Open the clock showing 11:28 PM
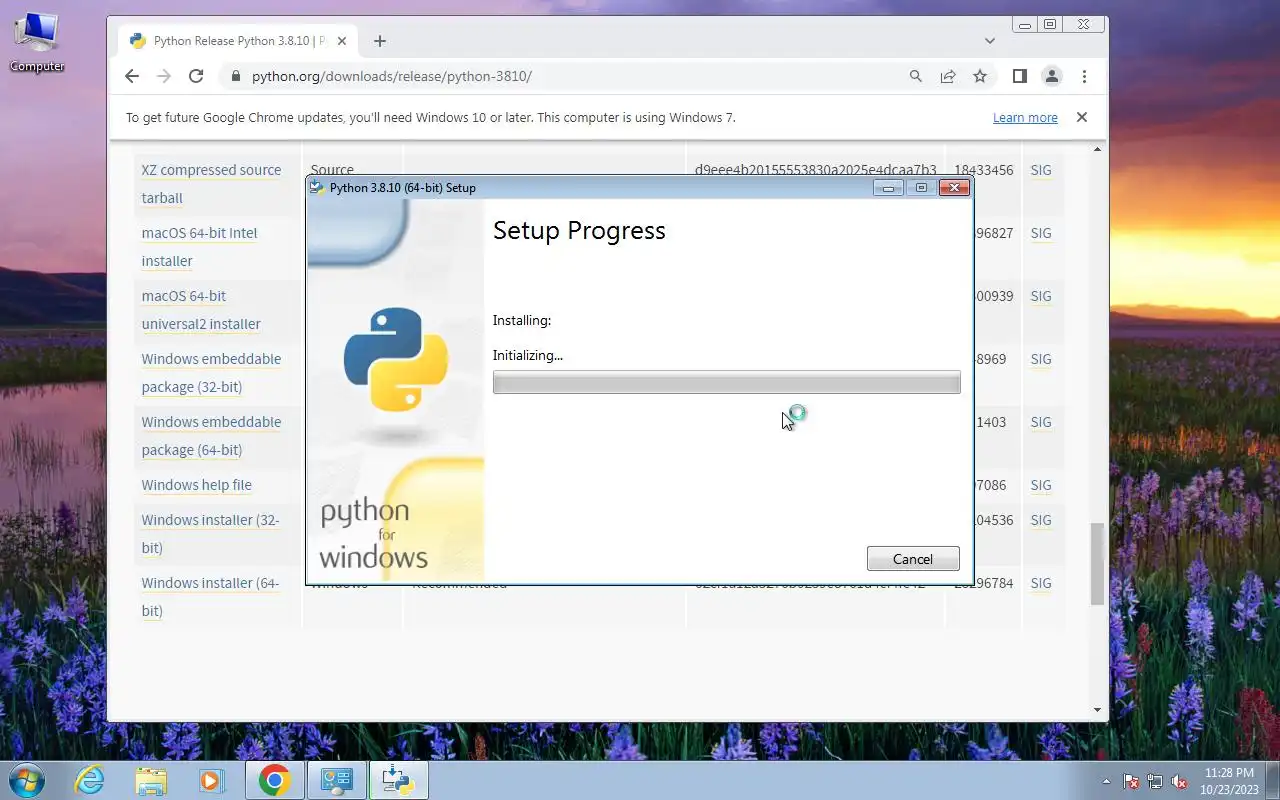This screenshot has height=800, width=1280. click(1229, 780)
